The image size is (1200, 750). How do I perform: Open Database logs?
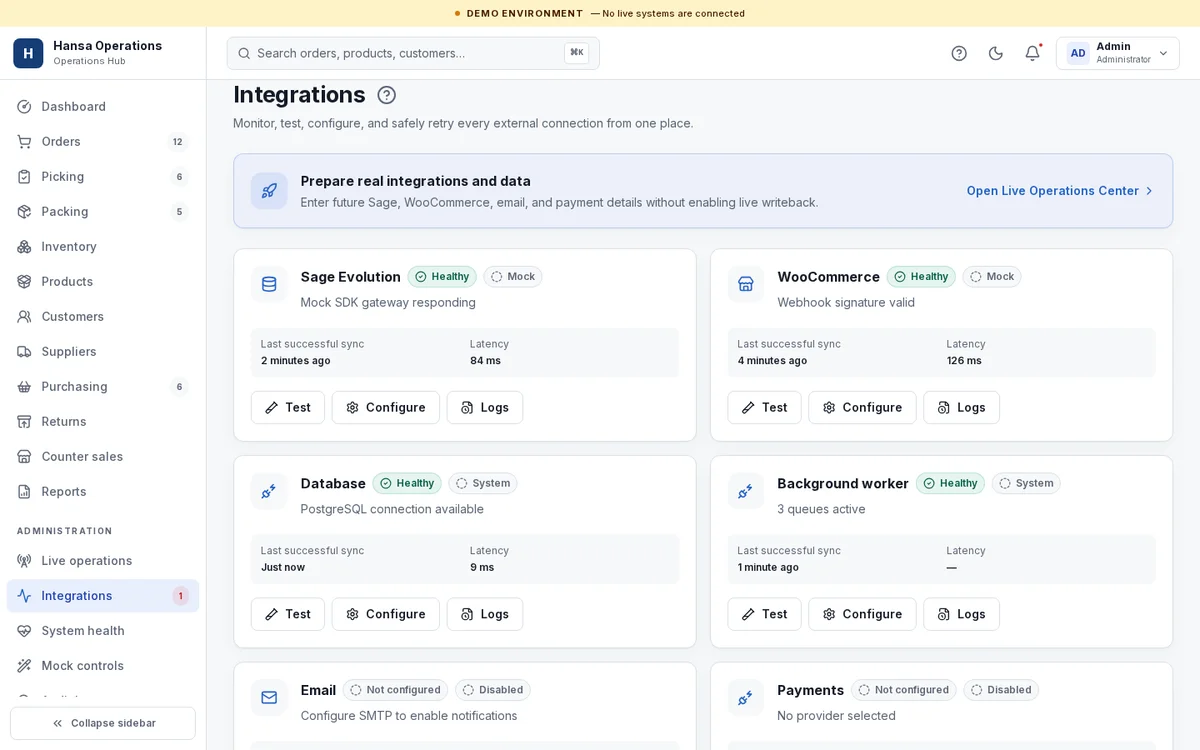pyautogui.click(x=485, y=614)
